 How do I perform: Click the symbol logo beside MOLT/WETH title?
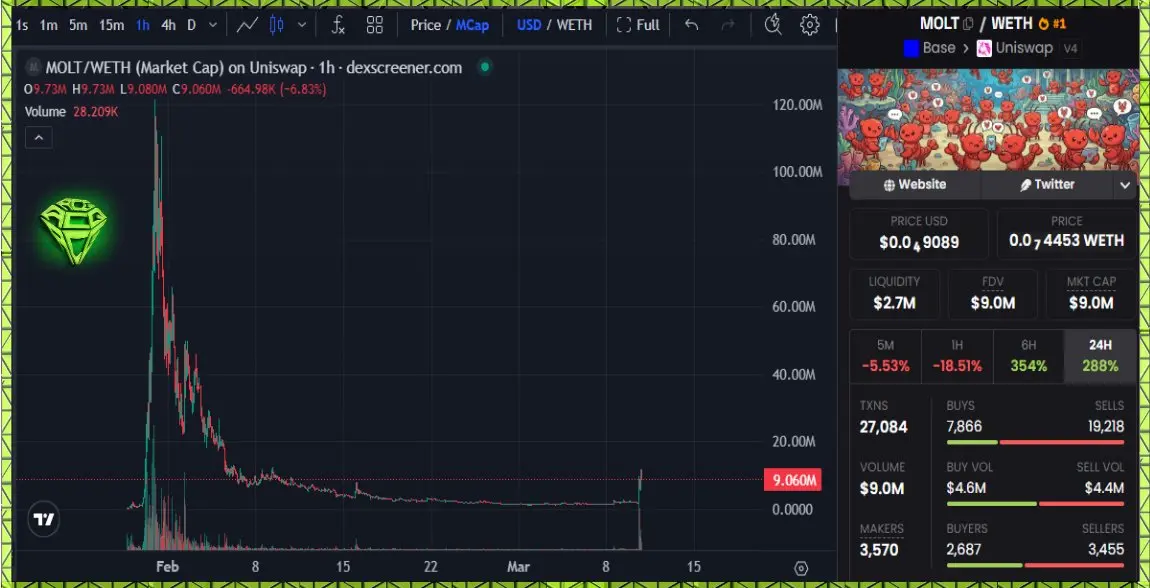click(x=32, y=68)
